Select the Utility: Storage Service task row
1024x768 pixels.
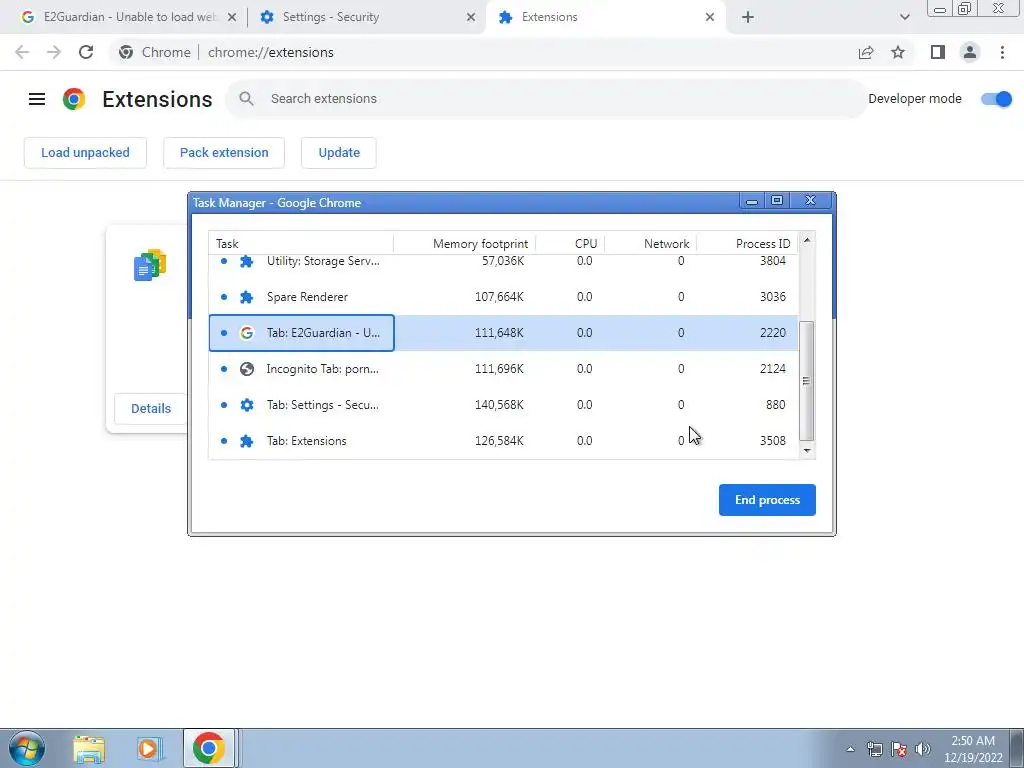504,261
